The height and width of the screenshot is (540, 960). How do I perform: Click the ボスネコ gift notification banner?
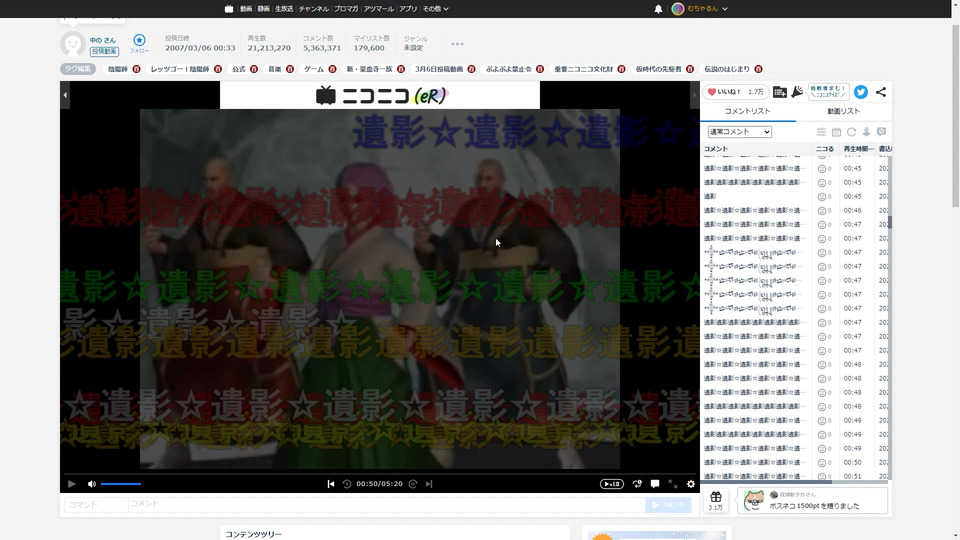tap(812, 500)
